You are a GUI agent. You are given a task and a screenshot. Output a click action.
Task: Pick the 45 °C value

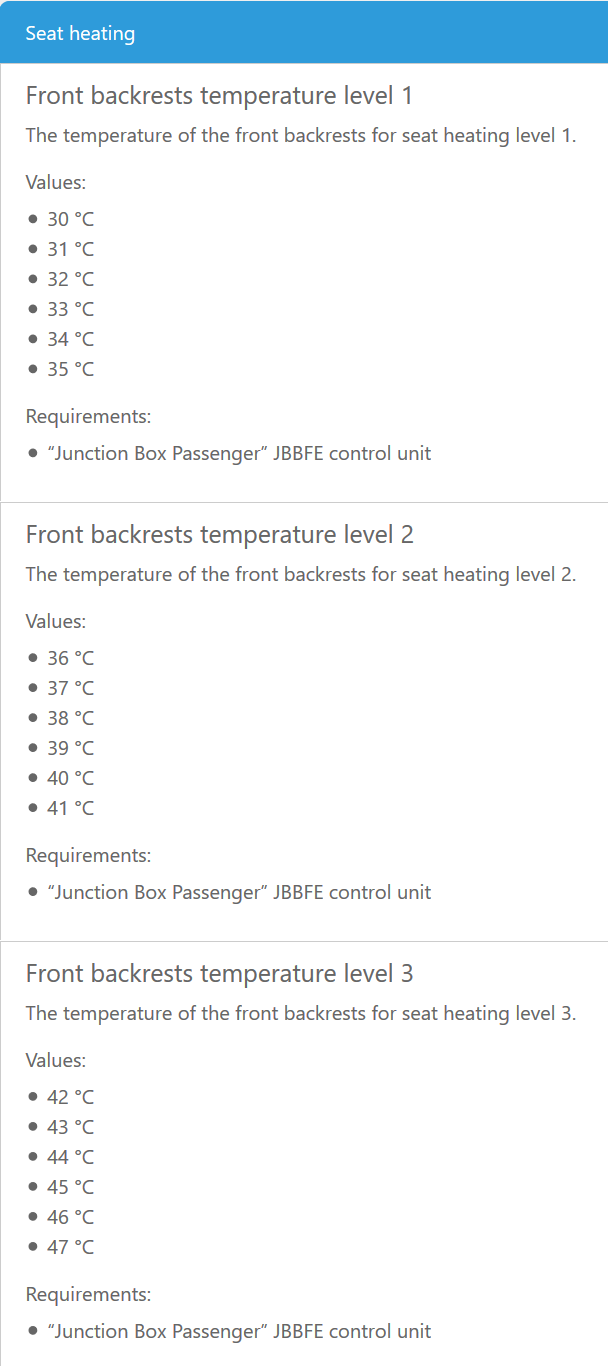click(70, 1187)
